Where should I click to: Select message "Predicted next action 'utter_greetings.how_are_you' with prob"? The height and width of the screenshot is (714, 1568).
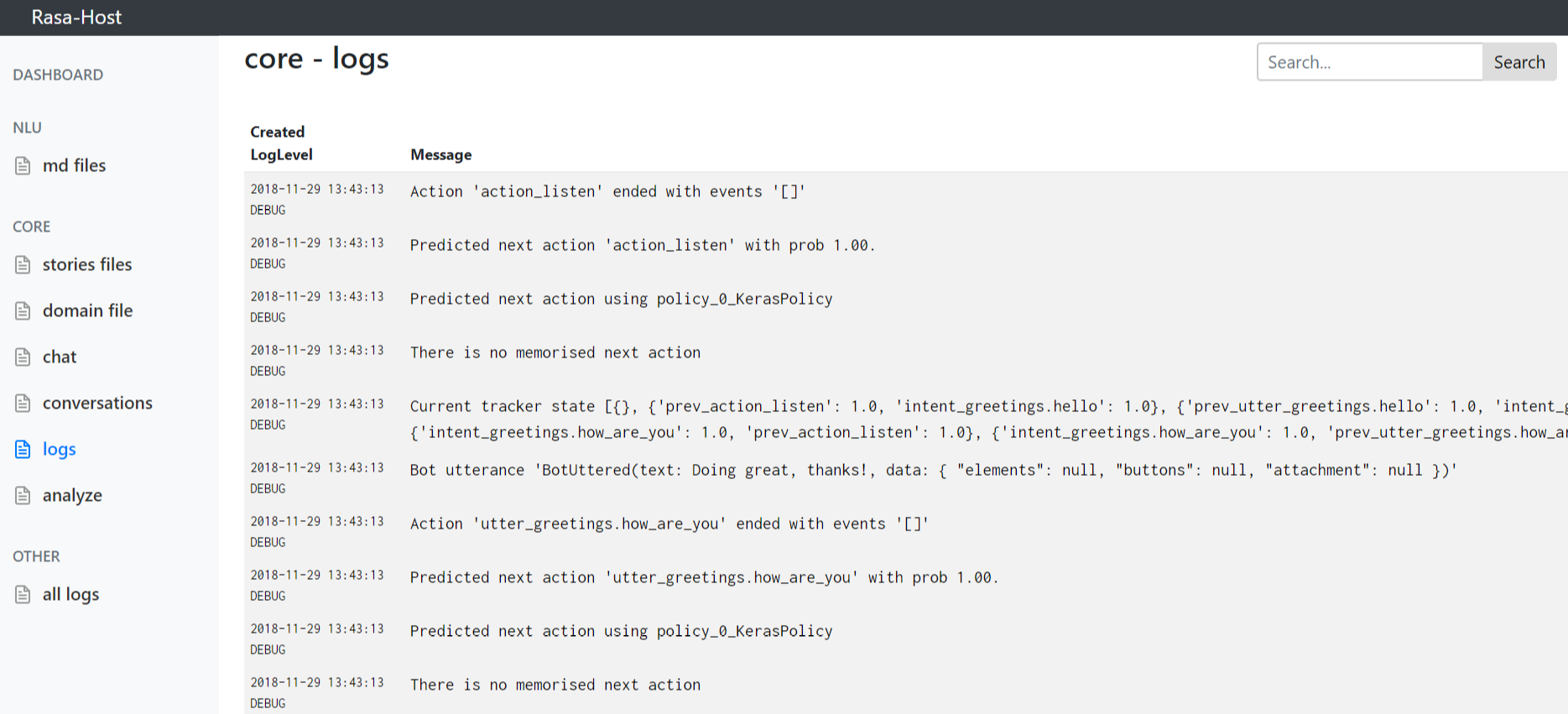[704, 577]
